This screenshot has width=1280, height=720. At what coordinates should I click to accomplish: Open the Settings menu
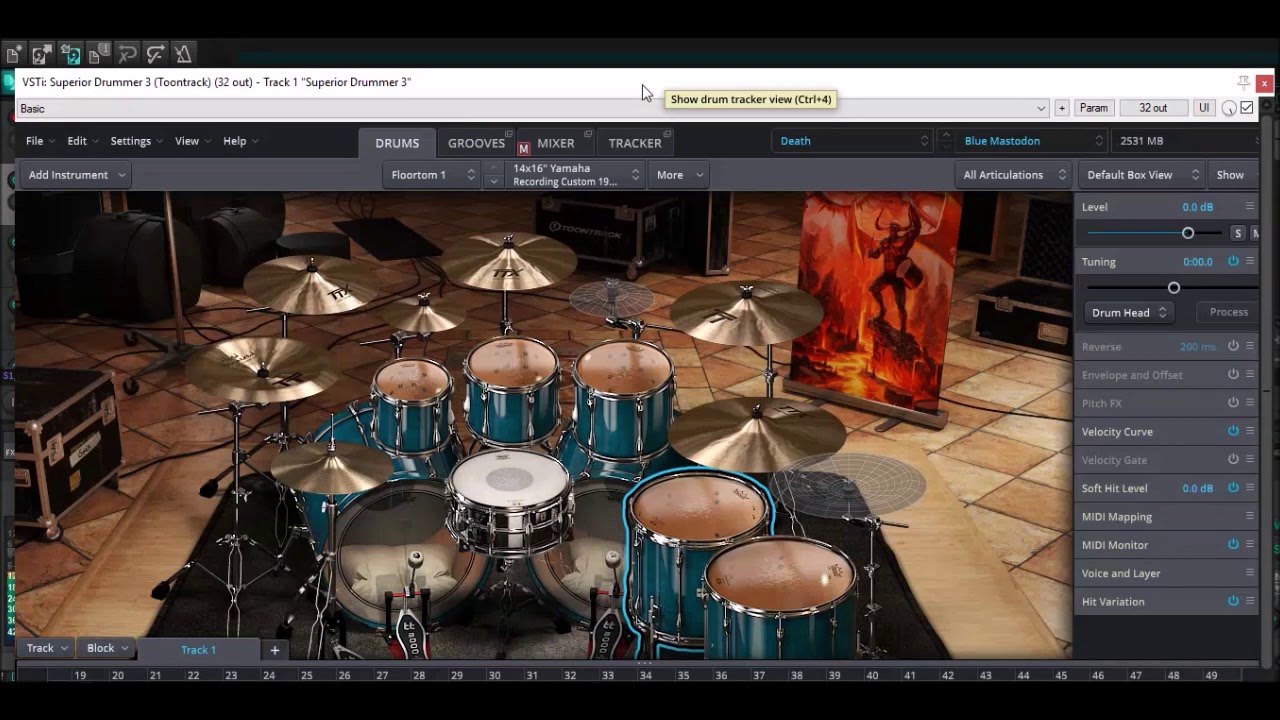point(136,141)
